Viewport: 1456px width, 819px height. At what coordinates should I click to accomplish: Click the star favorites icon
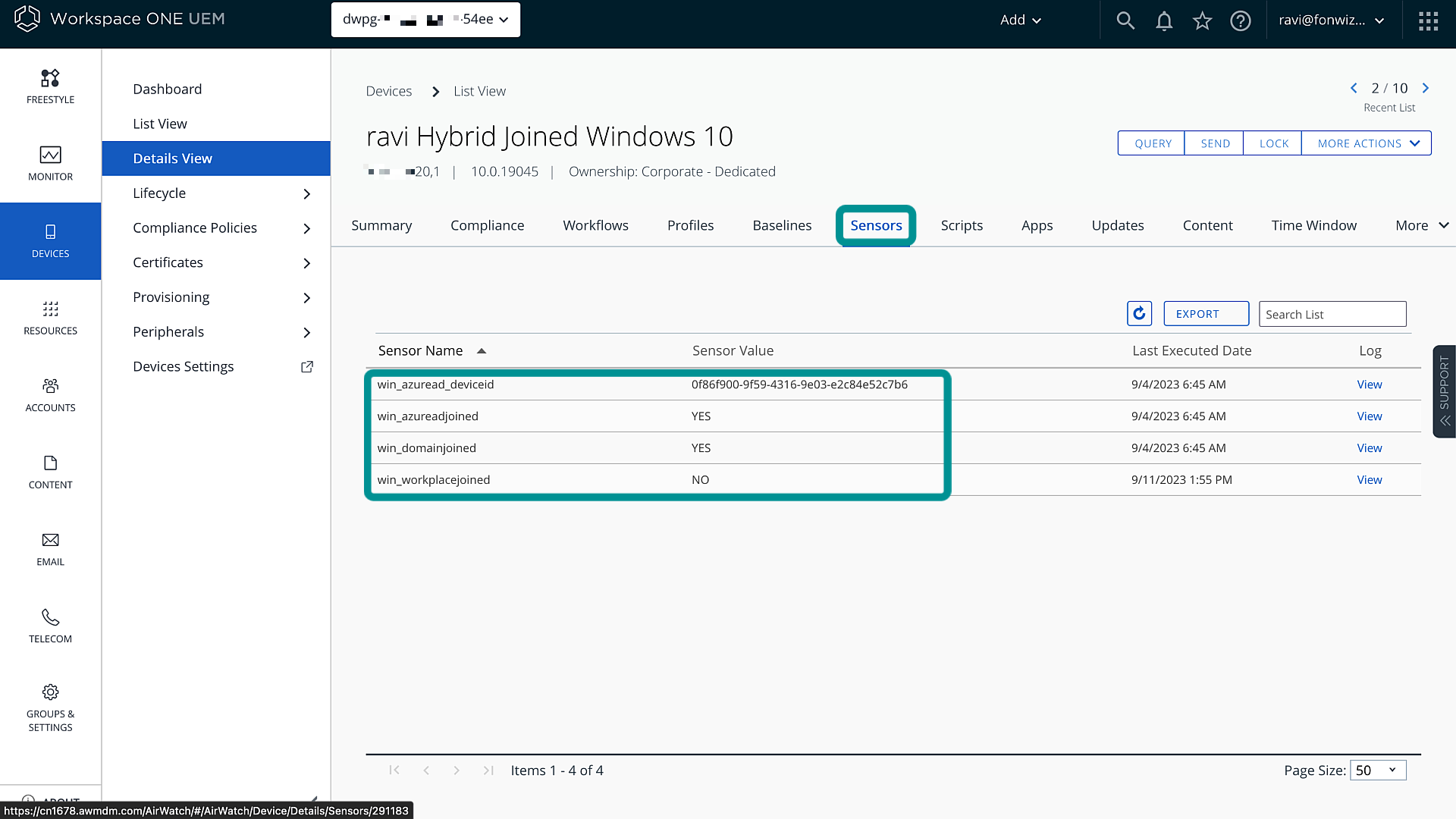click(x=1202, y=20)
